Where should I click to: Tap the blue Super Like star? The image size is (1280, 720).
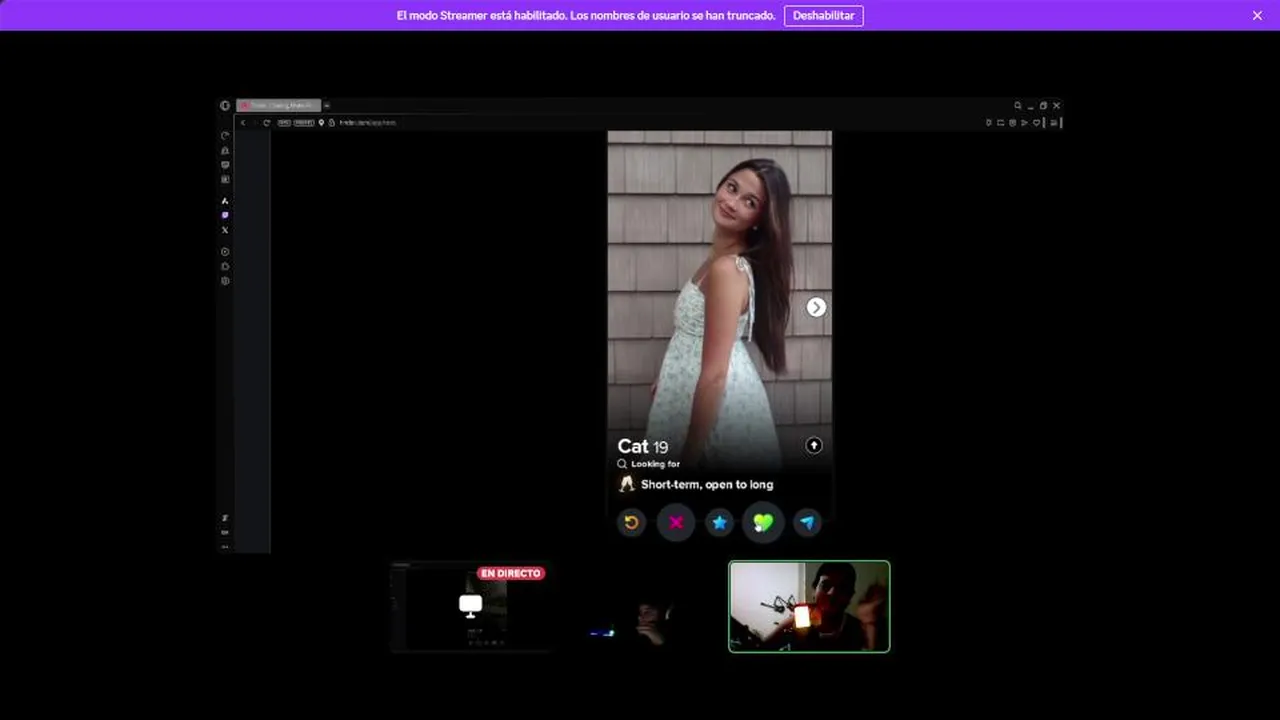pyautogui.click(x=719, y=522)
